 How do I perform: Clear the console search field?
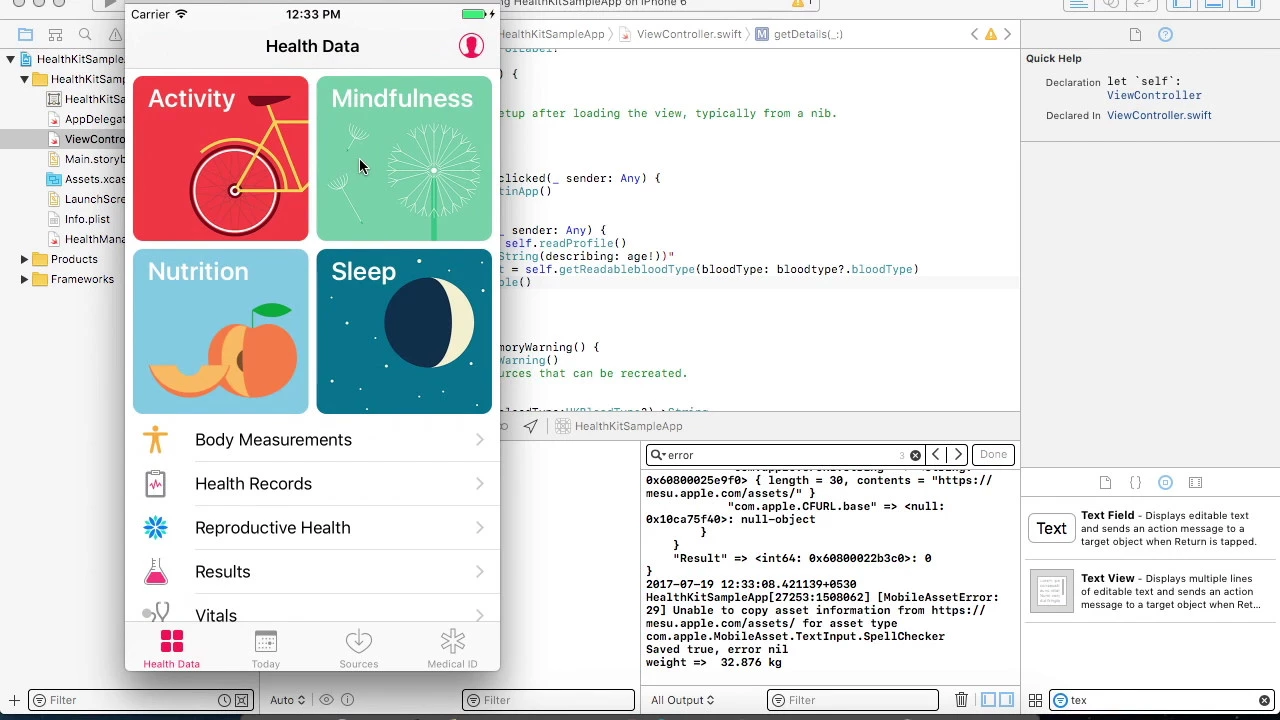[915, 455]
